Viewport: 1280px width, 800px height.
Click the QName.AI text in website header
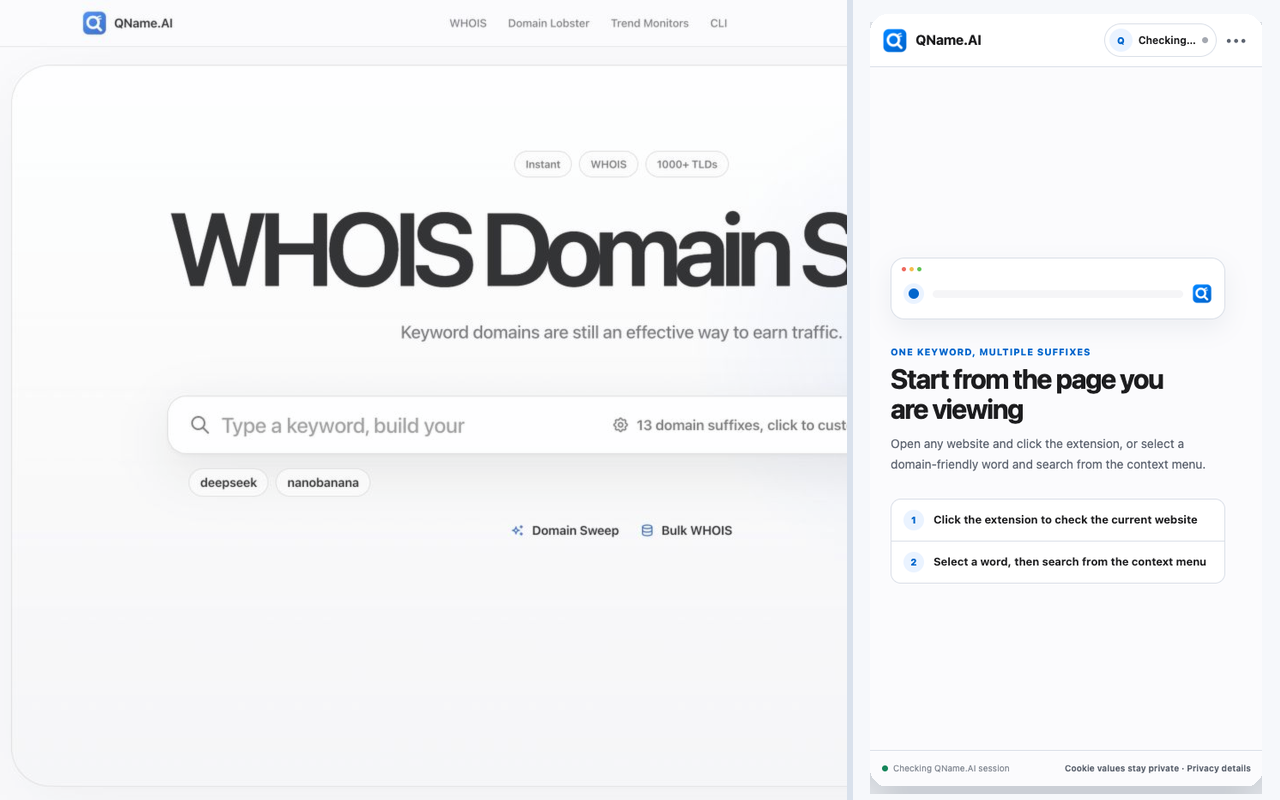click(x=143, y=23)
